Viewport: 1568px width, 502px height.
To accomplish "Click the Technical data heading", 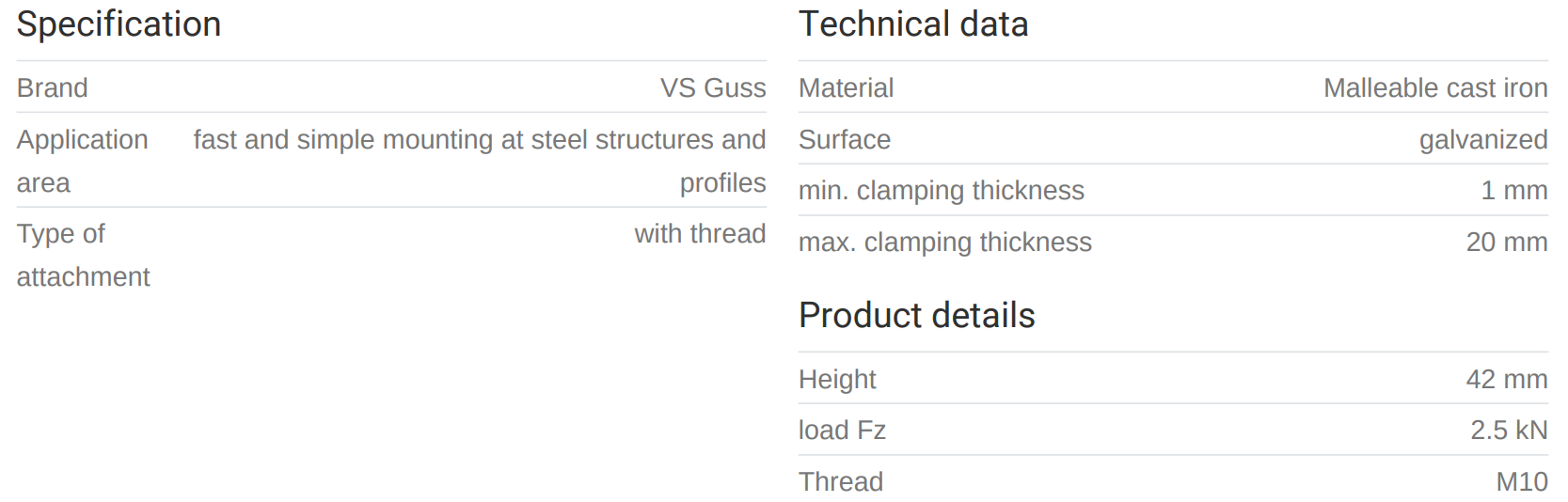I will (913, 24).
